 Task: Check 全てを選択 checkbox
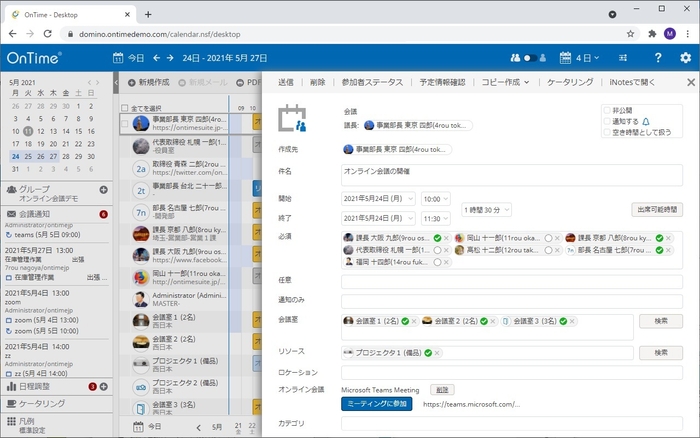[x=125, y=108]
